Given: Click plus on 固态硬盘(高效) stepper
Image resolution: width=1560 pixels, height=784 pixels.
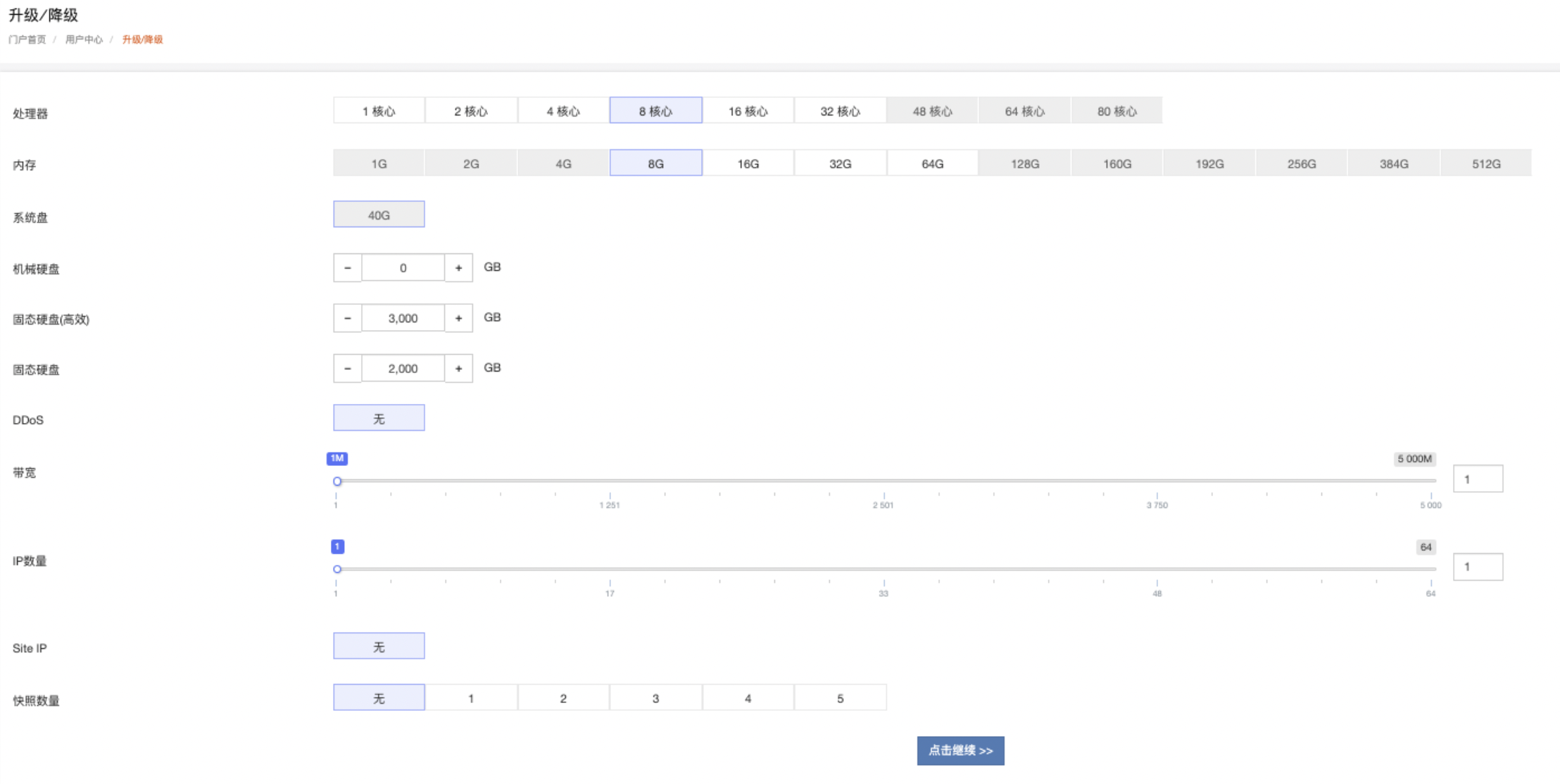Looking at the screenshot, I should (458, 318).
